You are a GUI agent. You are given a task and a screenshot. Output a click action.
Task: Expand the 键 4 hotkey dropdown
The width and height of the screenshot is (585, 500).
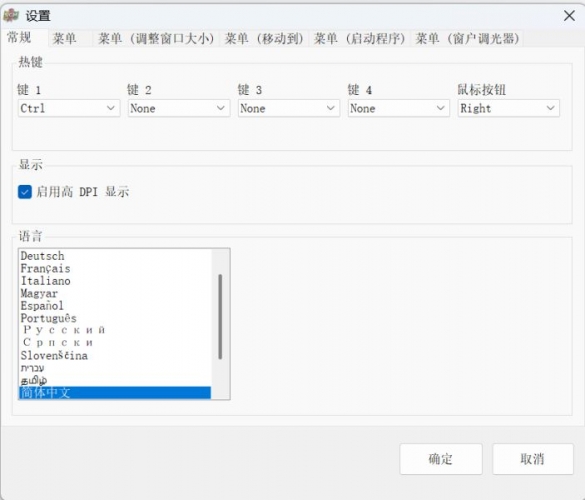pos(398,108)
